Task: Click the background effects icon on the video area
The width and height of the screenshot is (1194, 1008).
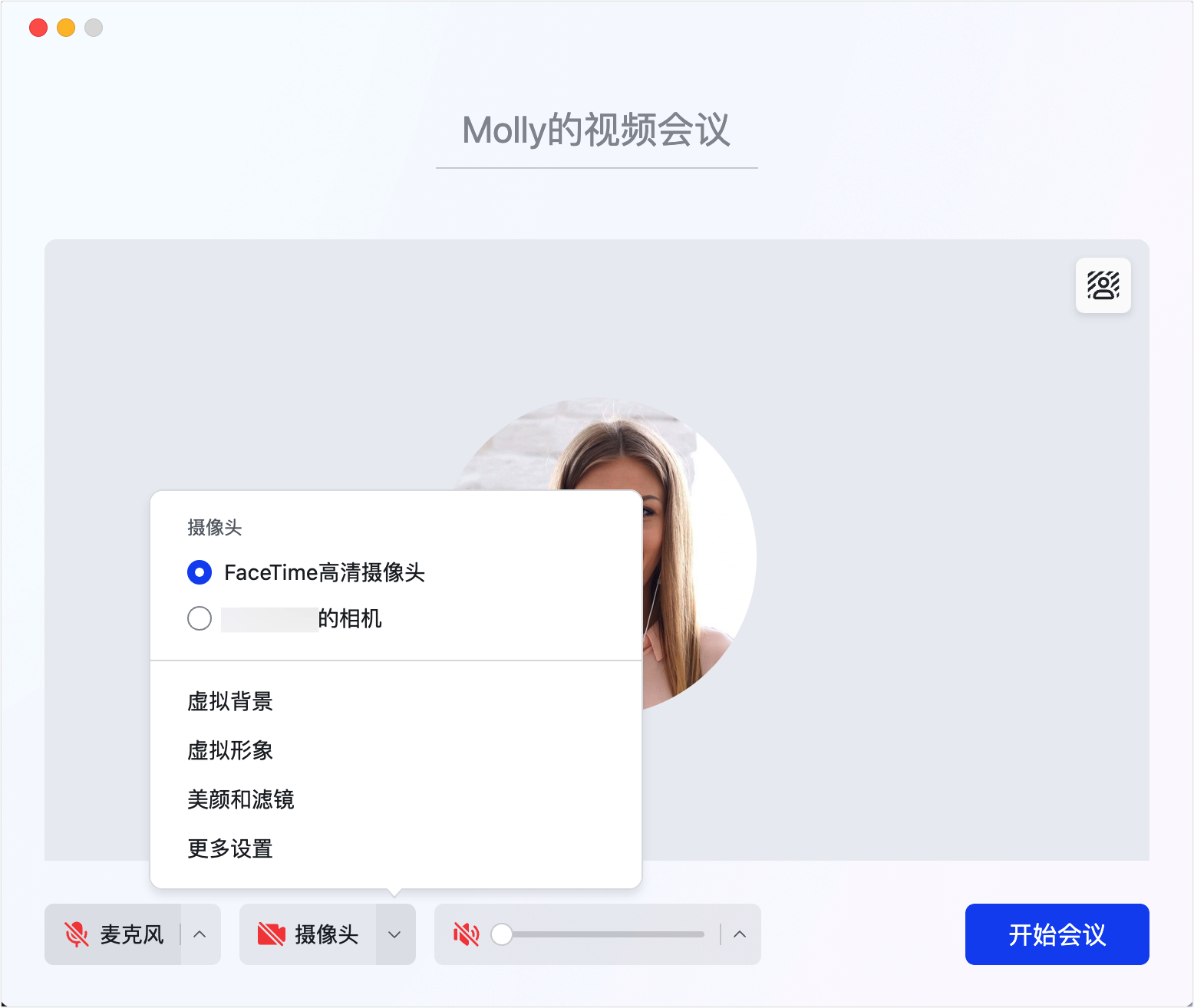Action: (1103, 285)
